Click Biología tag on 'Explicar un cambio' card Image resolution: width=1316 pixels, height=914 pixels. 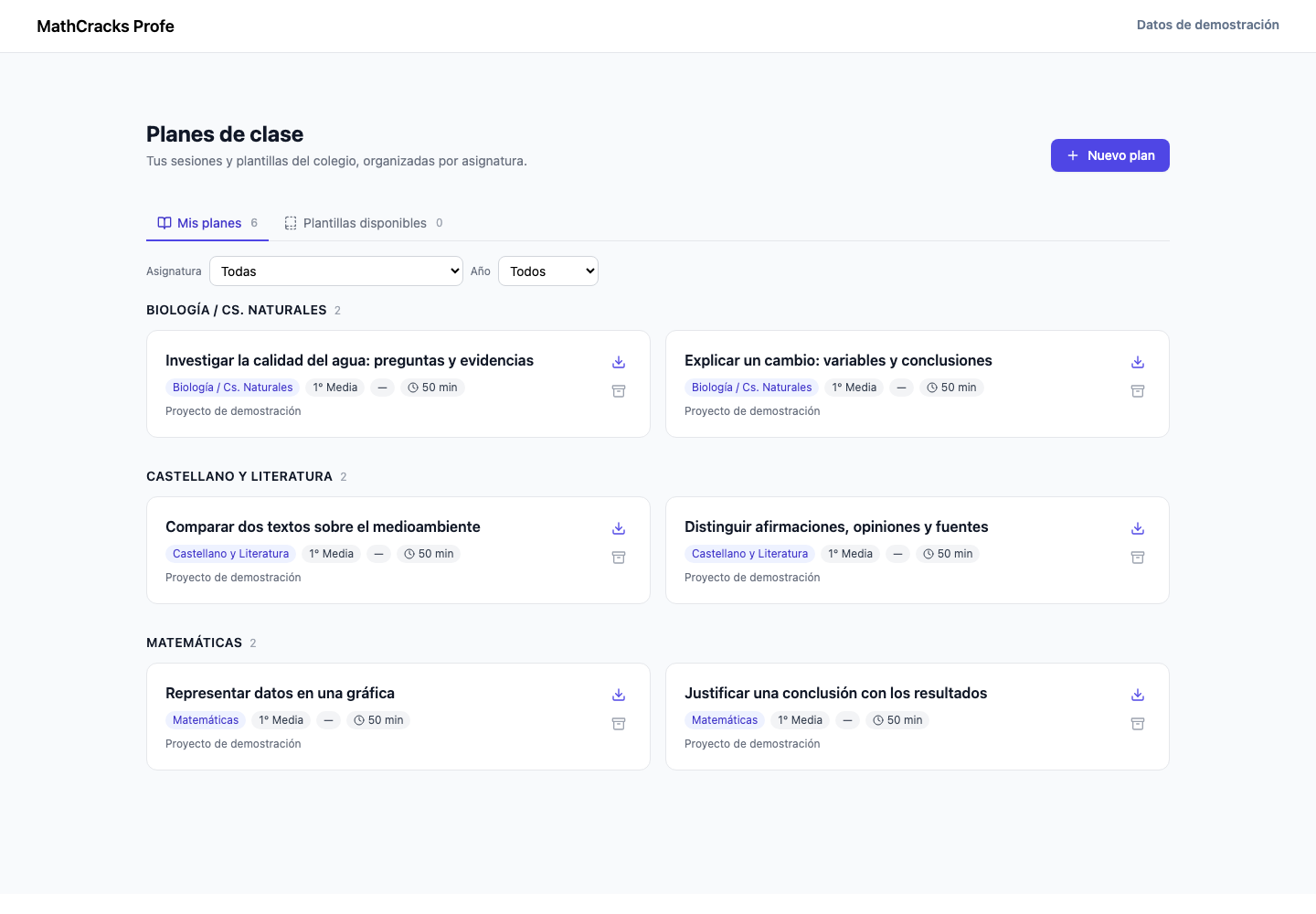pyautogui.click(x=752, y=388)
